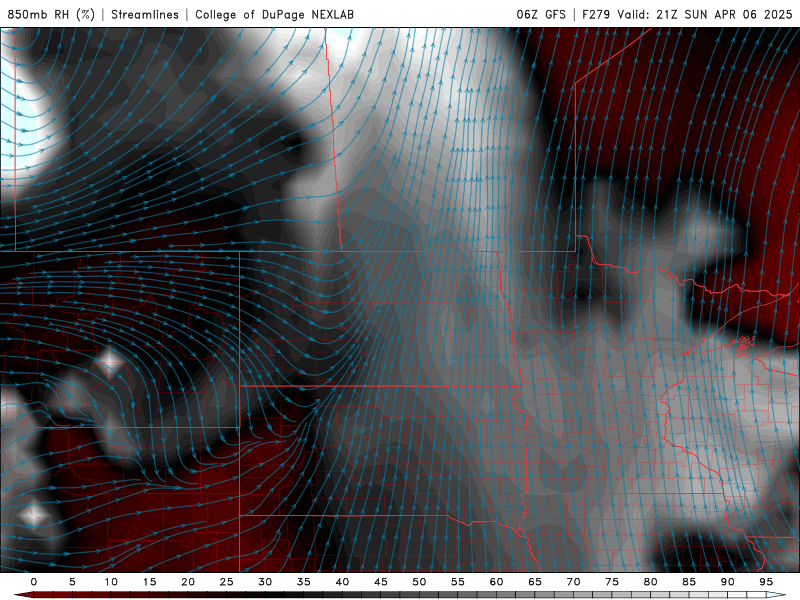Click the "35" colorbar scale label

tap(304, 582)
